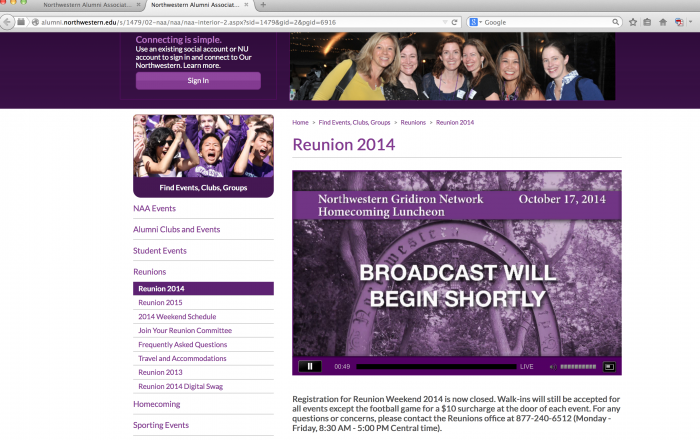The width and height of the screenshot is (700, 440).
Task: Open Homecoming sidebar item
Action: pyautogui.click(x=157, y=404)
